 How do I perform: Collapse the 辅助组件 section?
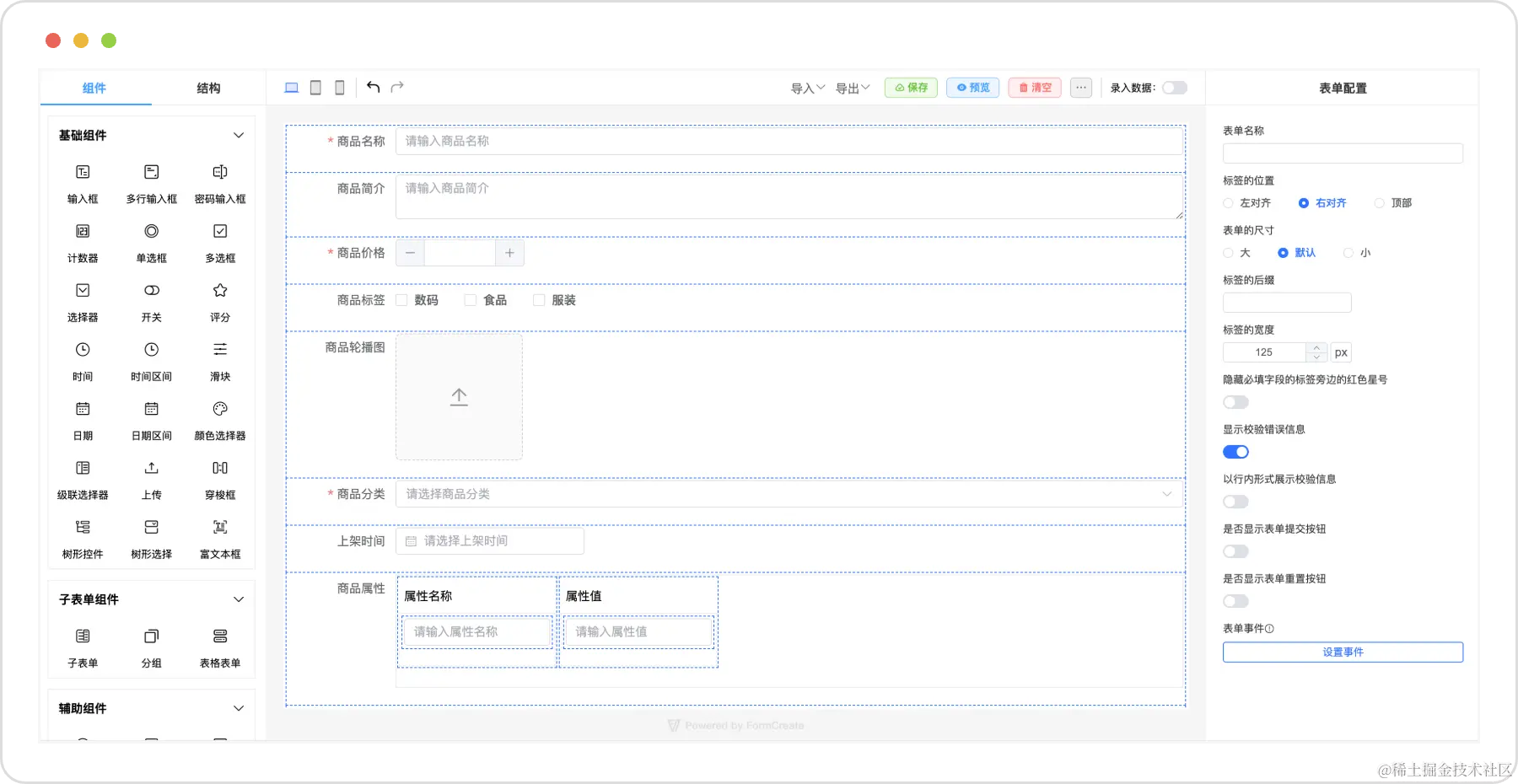coord(239,708)
